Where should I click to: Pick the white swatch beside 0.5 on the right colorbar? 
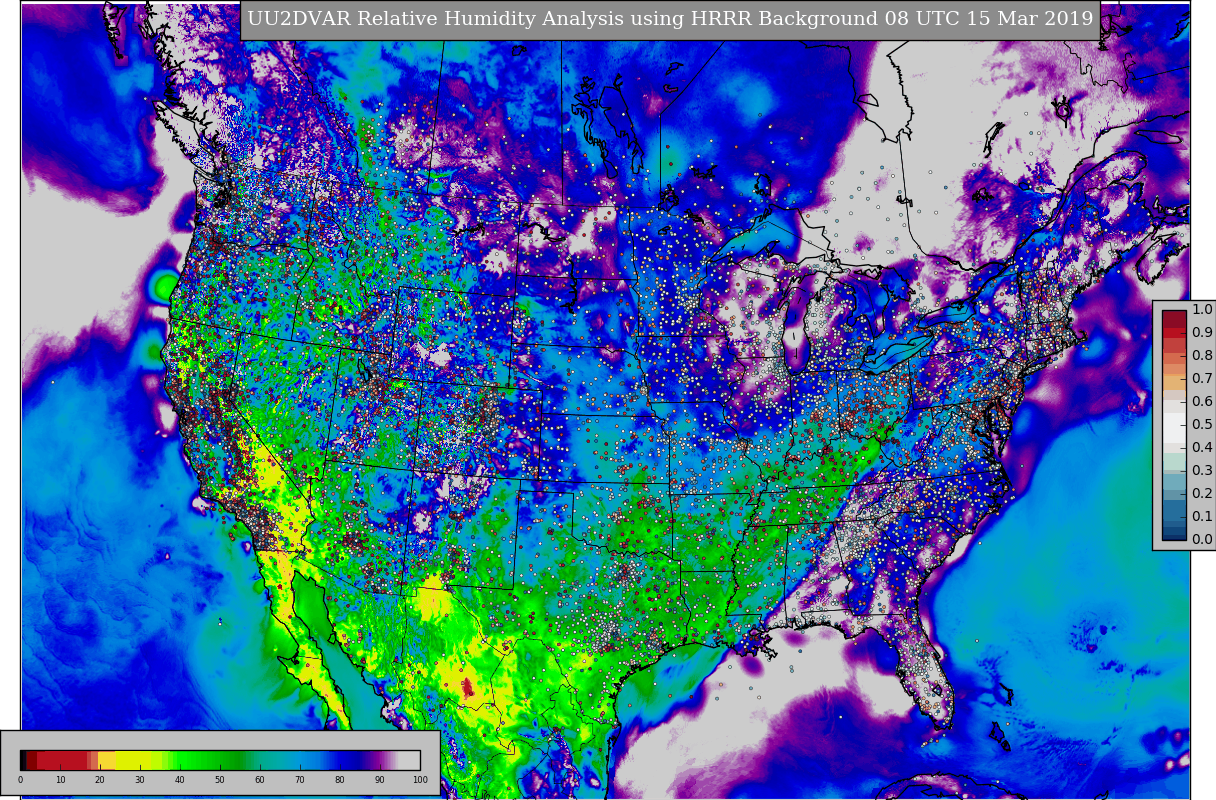click(x=1174, y=428)
